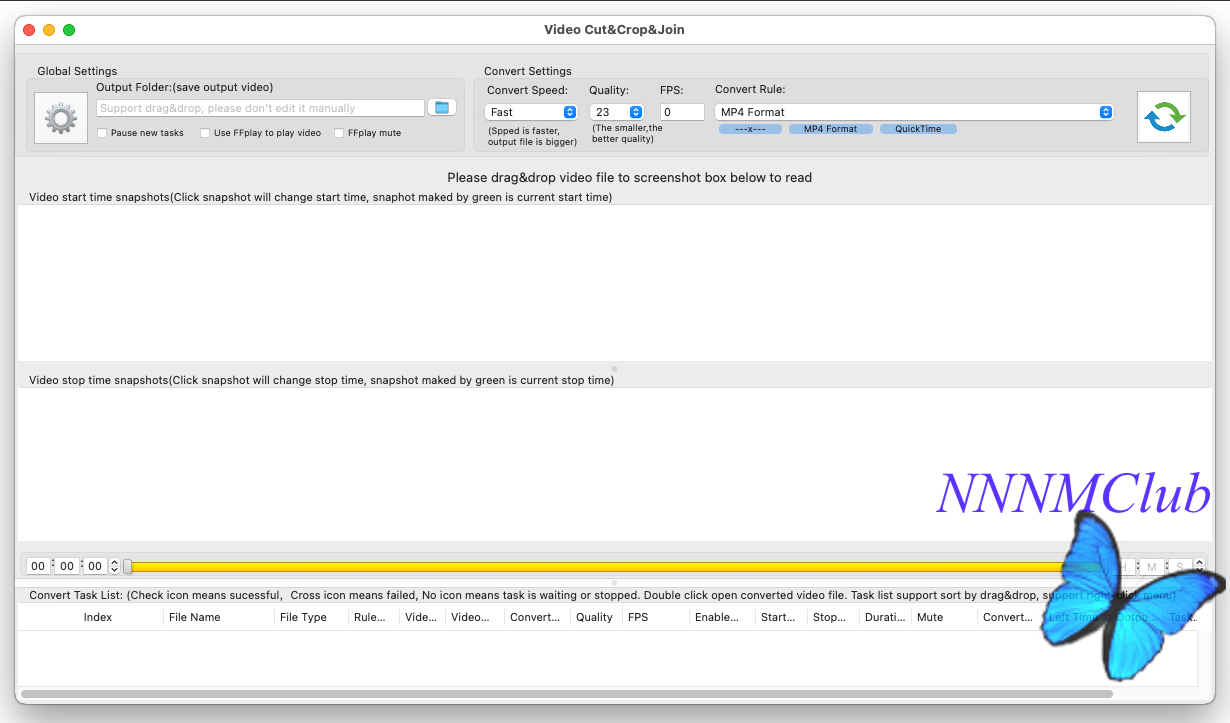The image size is (1230, 723).
Task: Select the QuickTime preset tag
Action: pyautogui.click(x=918, y=129)
